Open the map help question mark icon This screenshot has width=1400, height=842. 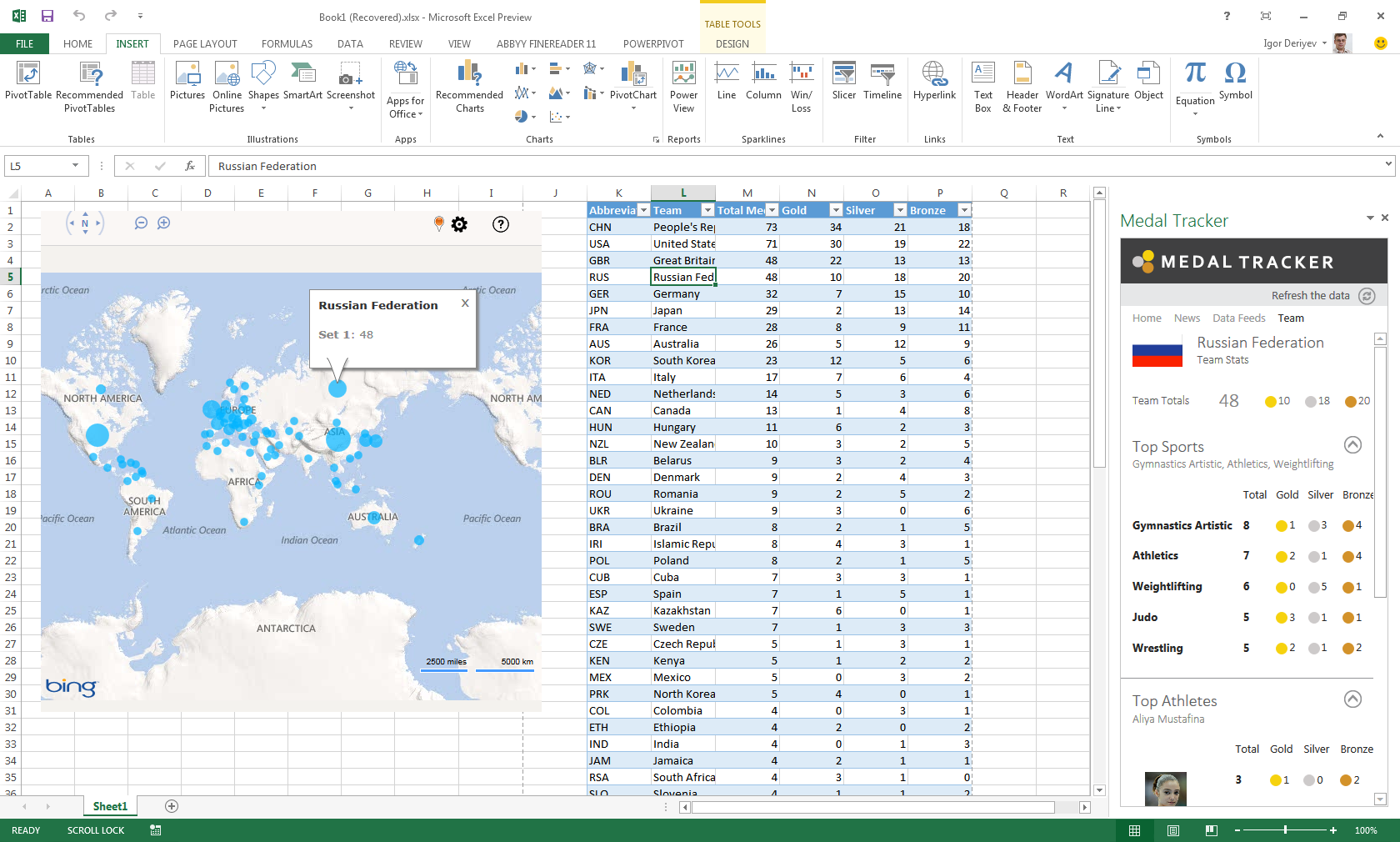(501, 224)
